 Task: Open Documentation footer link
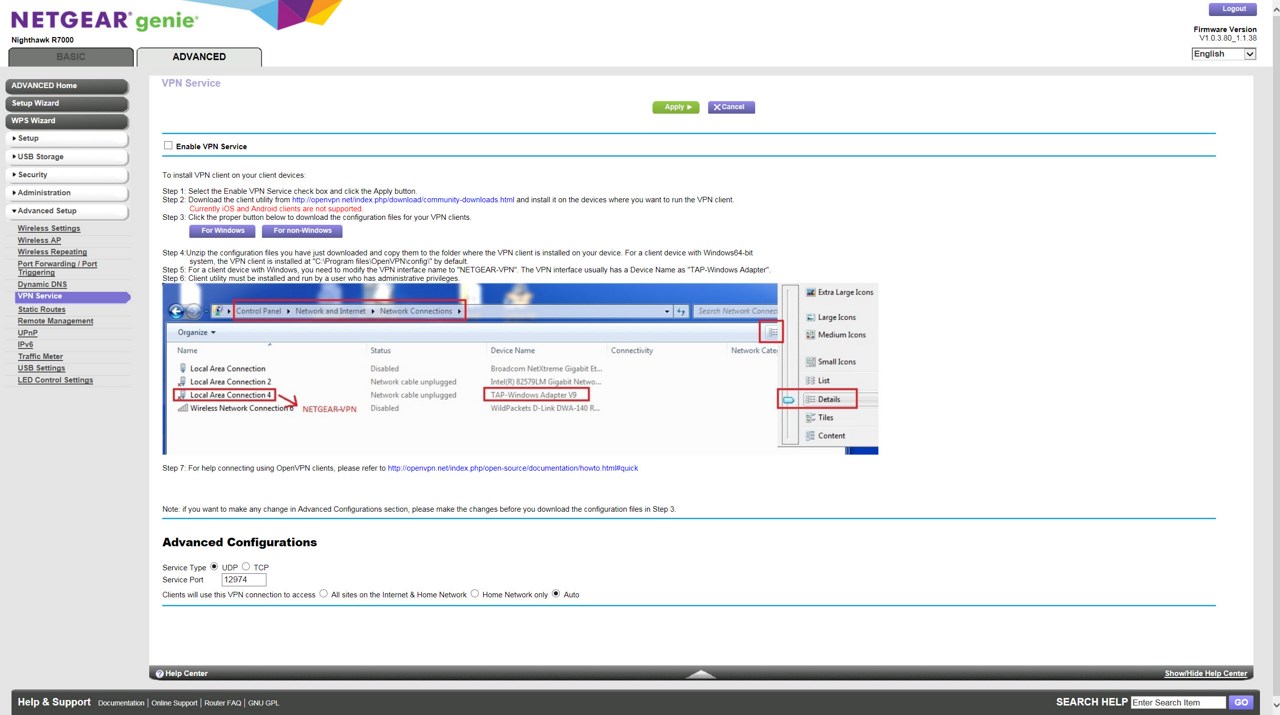point(121,703)
